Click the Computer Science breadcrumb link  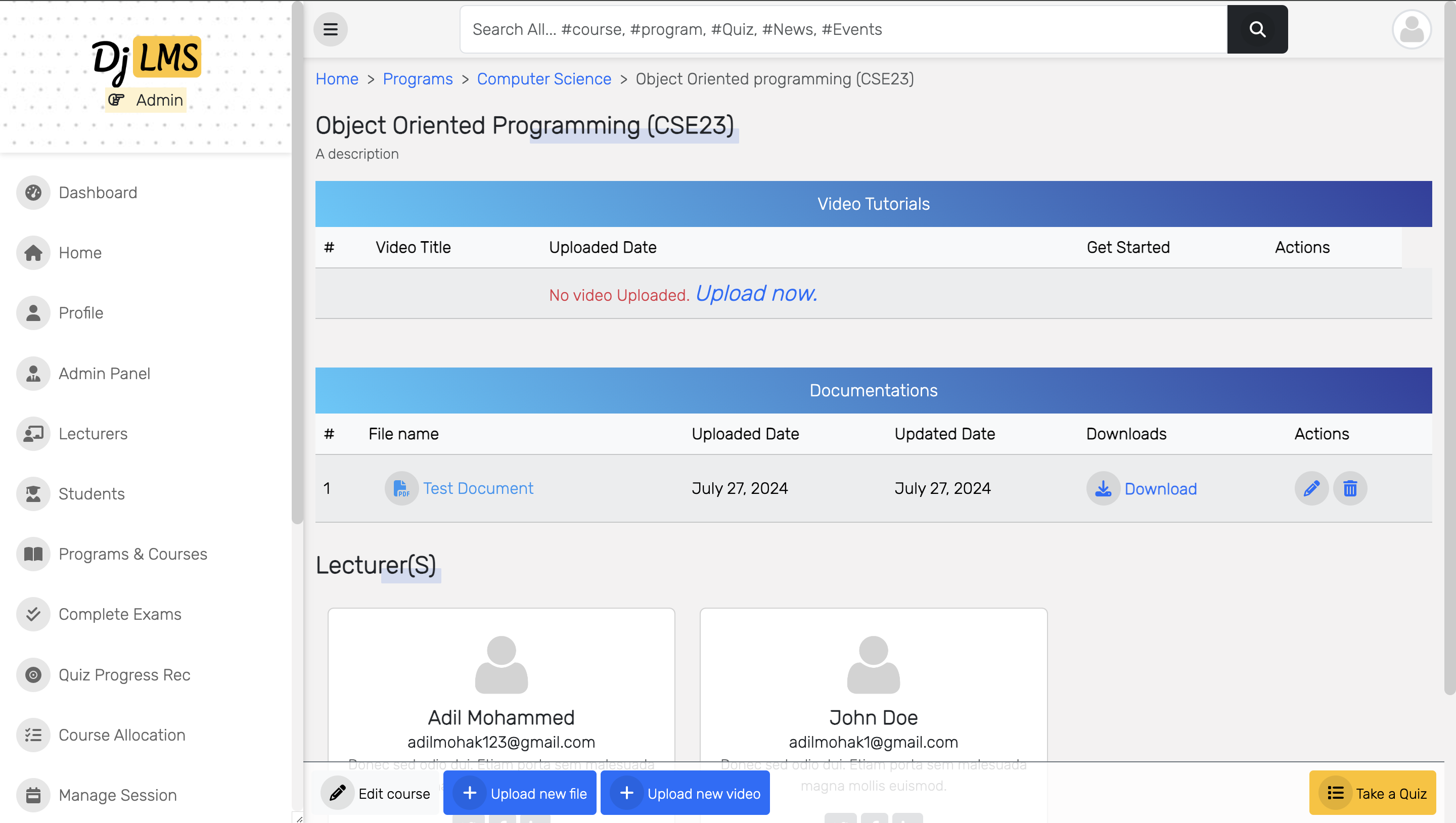coord(544,79)
